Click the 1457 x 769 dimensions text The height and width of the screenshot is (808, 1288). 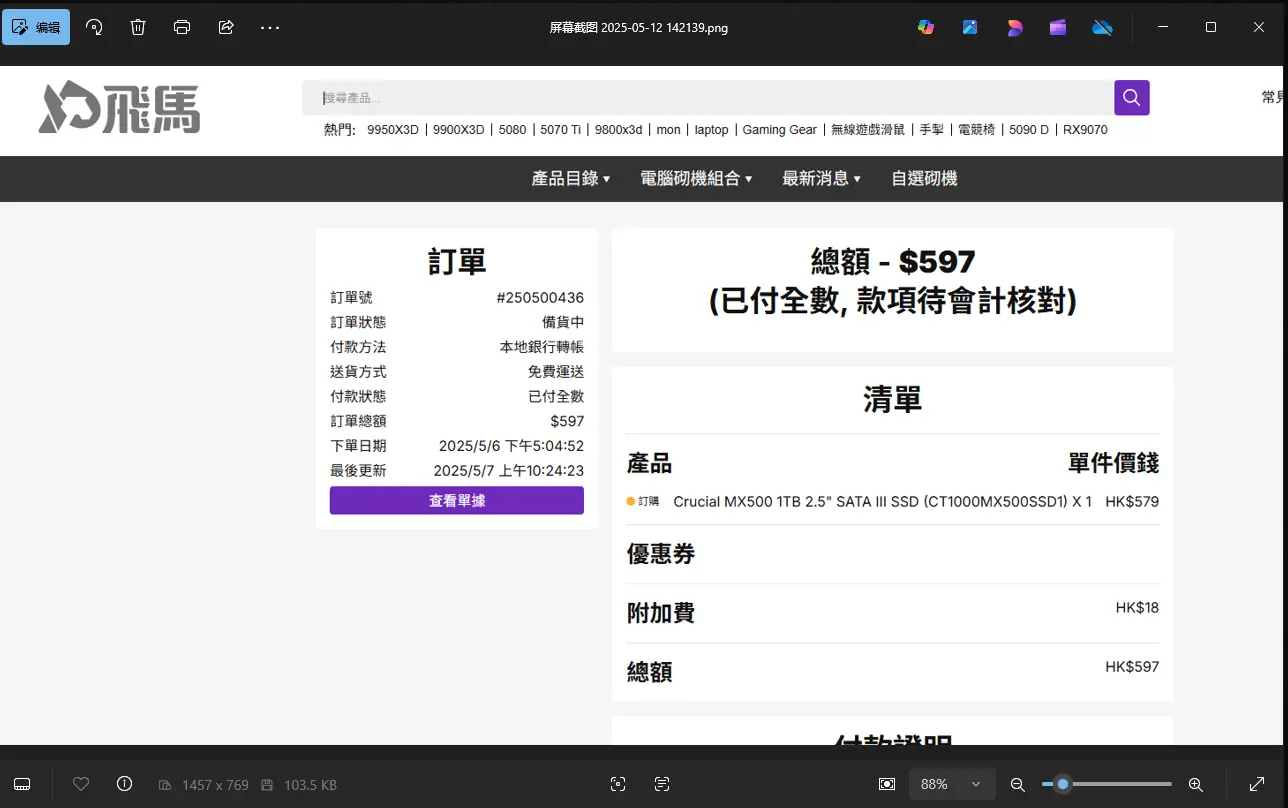tap(215, 785)
